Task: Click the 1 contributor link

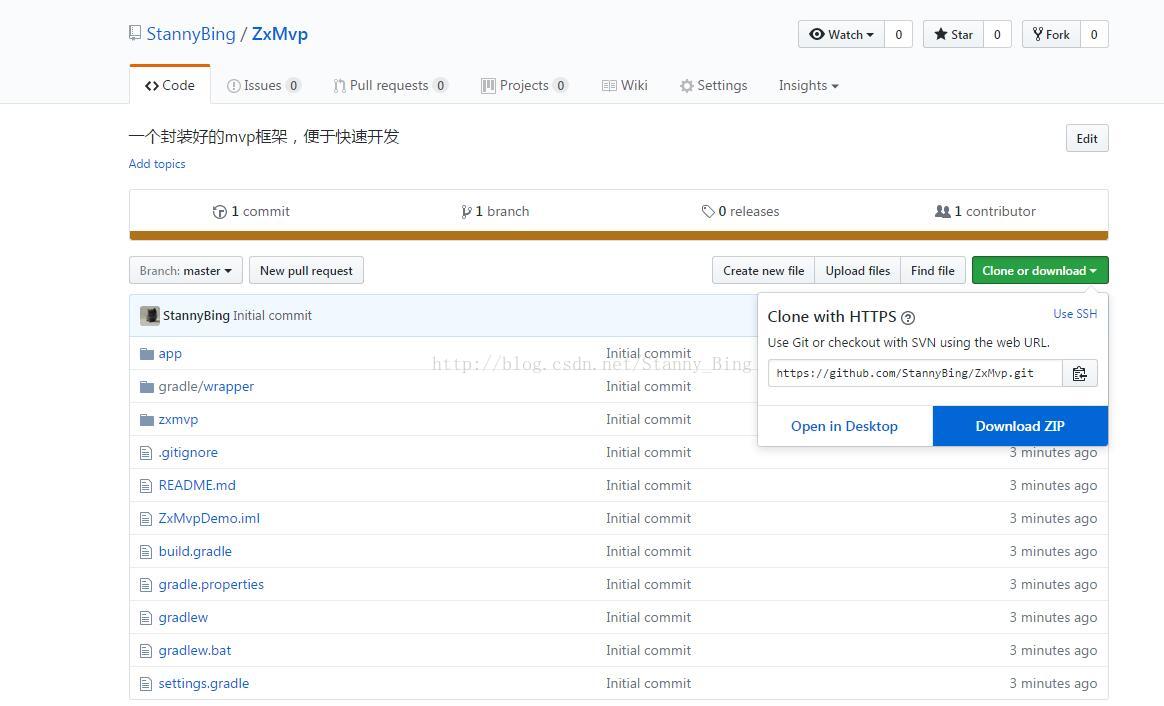Action: point(985,212)
